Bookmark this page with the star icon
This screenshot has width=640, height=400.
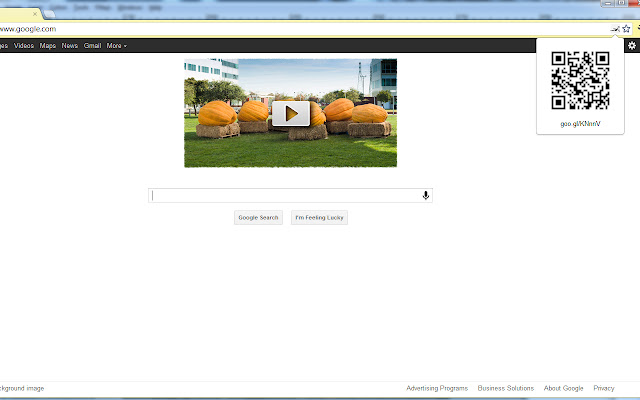pyautogui.click(x=626, y=29)
